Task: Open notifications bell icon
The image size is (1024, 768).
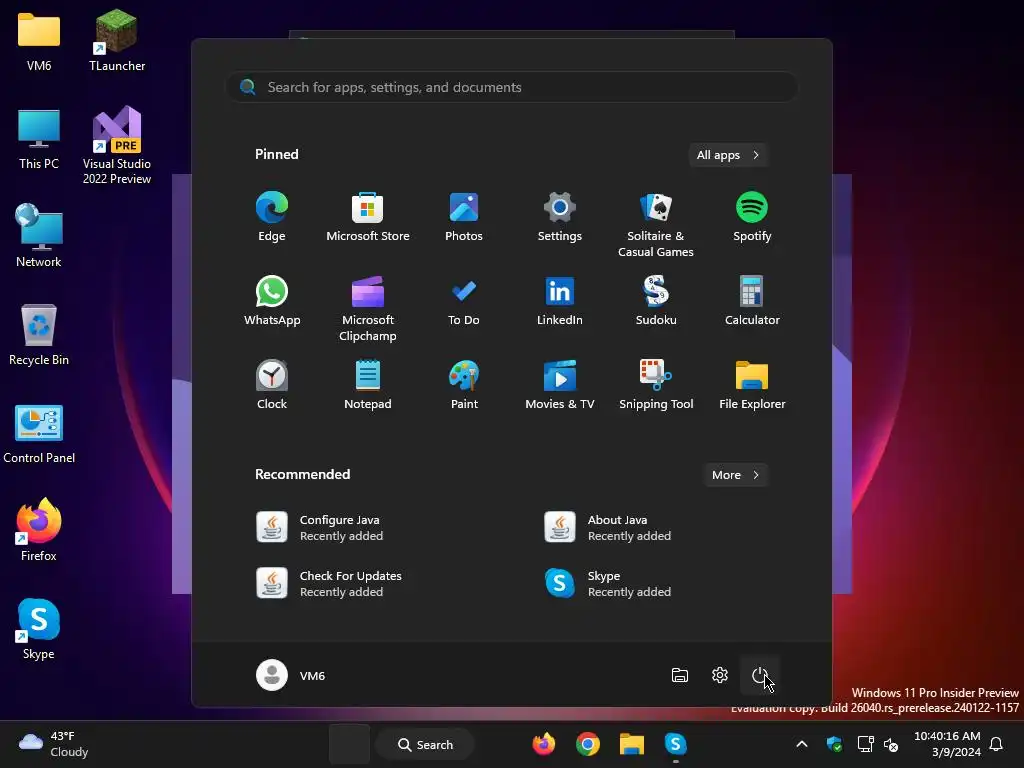Action: click(996, 744)
